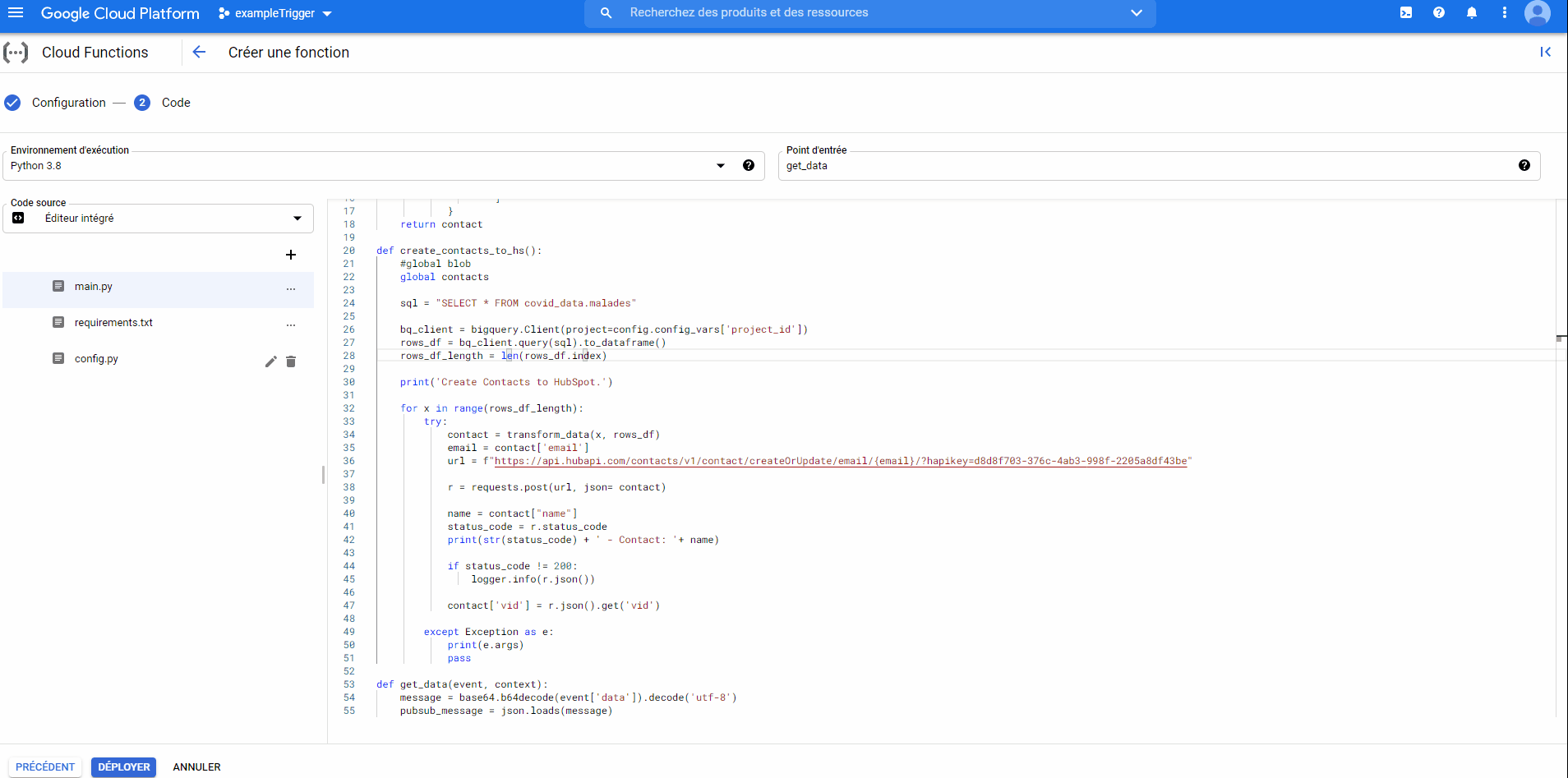Click the 'def get_data(event, context):' line

coord(462,684)
